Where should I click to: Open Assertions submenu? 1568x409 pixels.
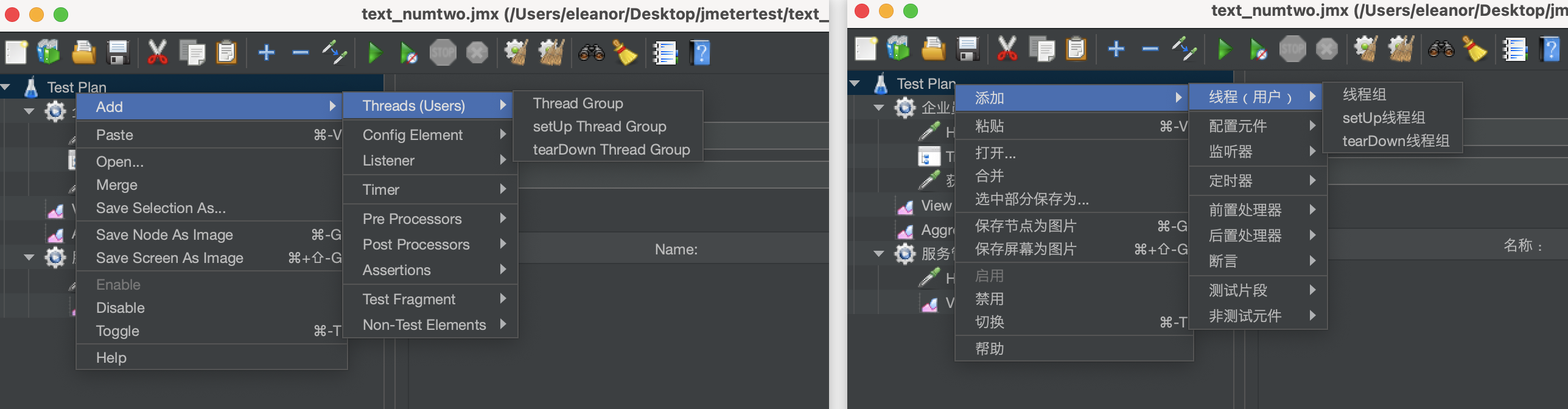click(430, 270)
